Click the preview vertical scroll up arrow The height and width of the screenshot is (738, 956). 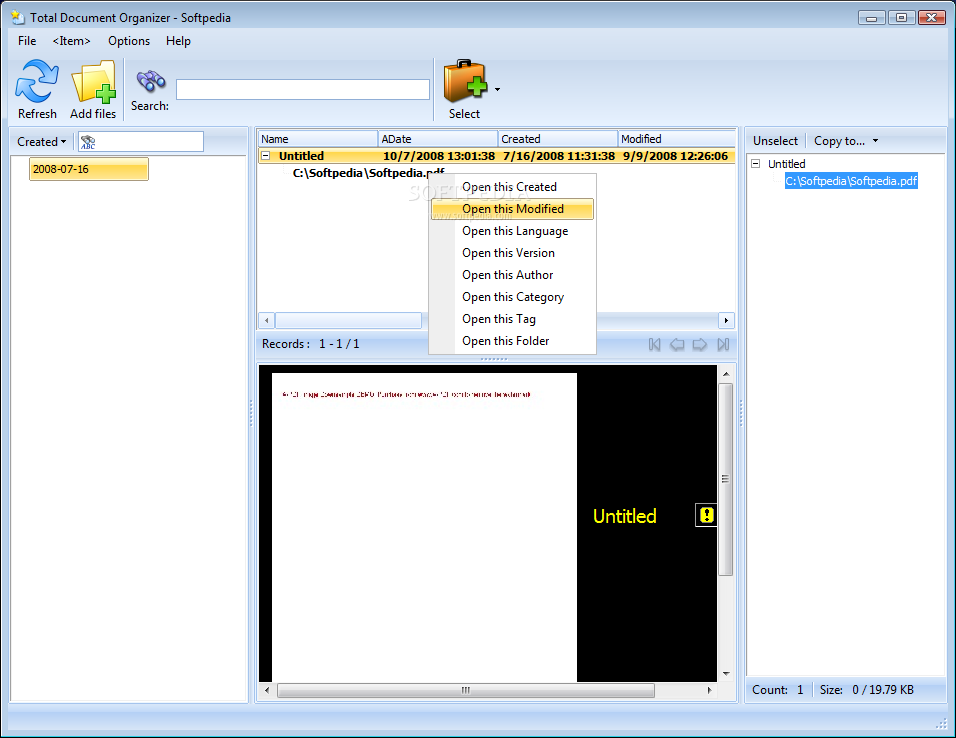tap(726, 374)
